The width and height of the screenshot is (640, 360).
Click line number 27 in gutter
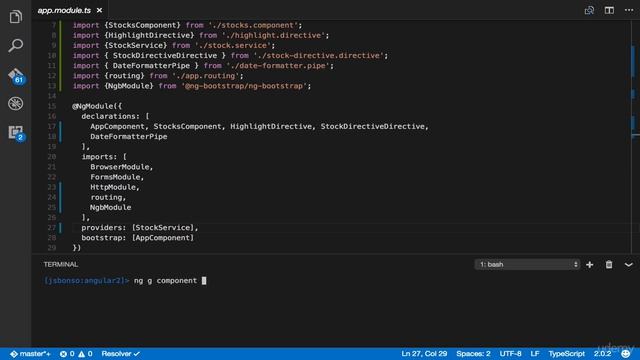(x=51, y=228)
